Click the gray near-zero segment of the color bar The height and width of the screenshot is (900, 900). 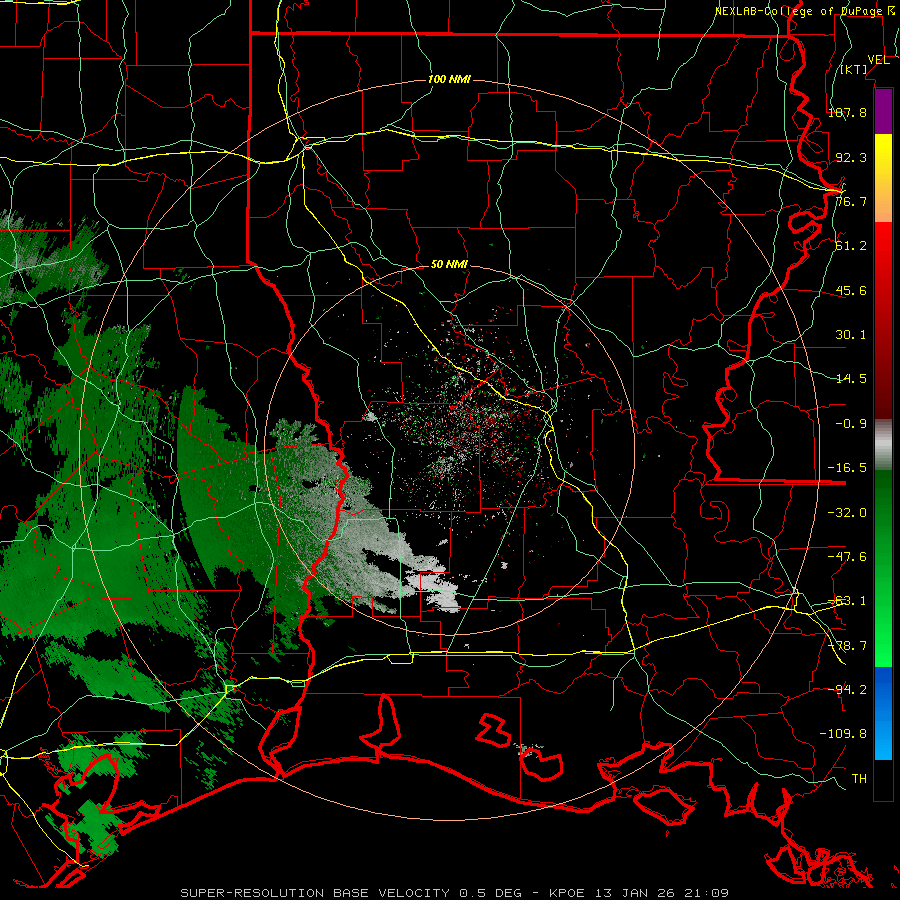pyautogui.click(x=883, y=445)
